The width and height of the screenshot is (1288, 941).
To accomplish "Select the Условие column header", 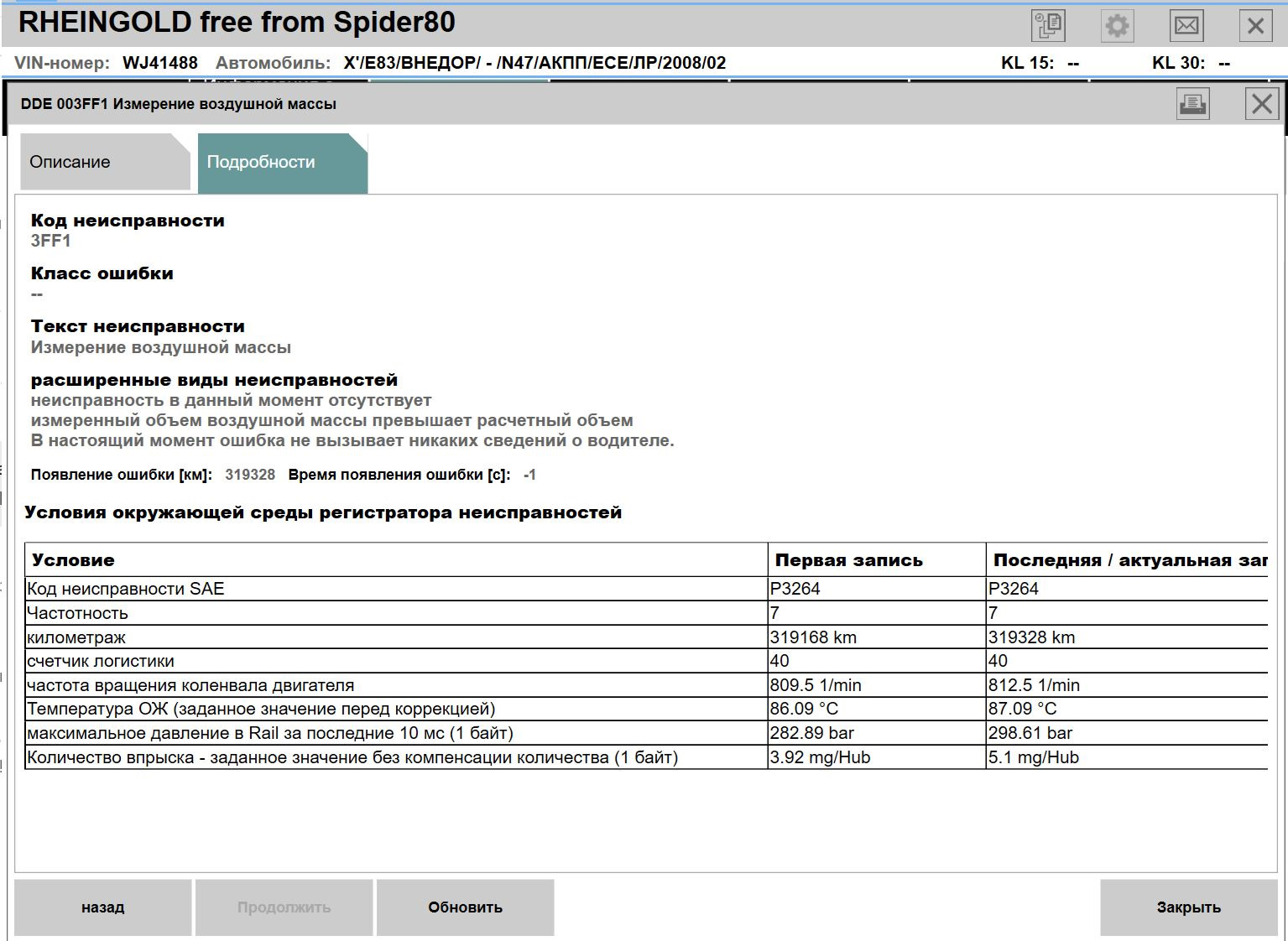I will click(x=396, y=560).
